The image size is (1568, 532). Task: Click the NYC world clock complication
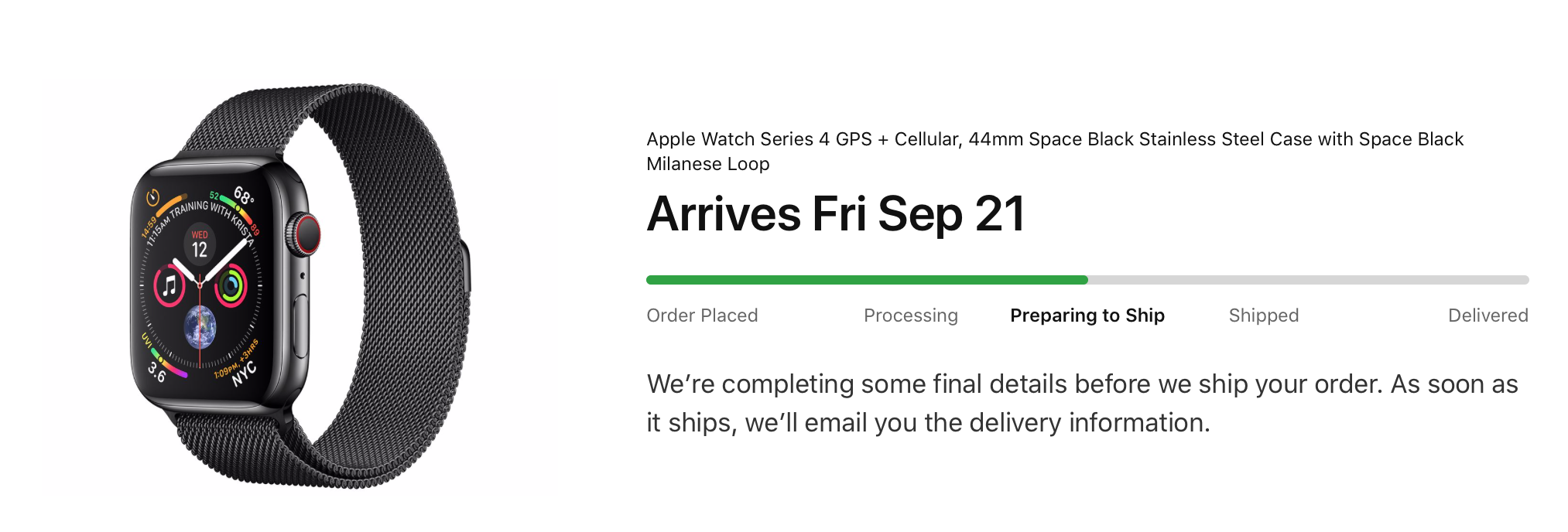click(244, 373)
